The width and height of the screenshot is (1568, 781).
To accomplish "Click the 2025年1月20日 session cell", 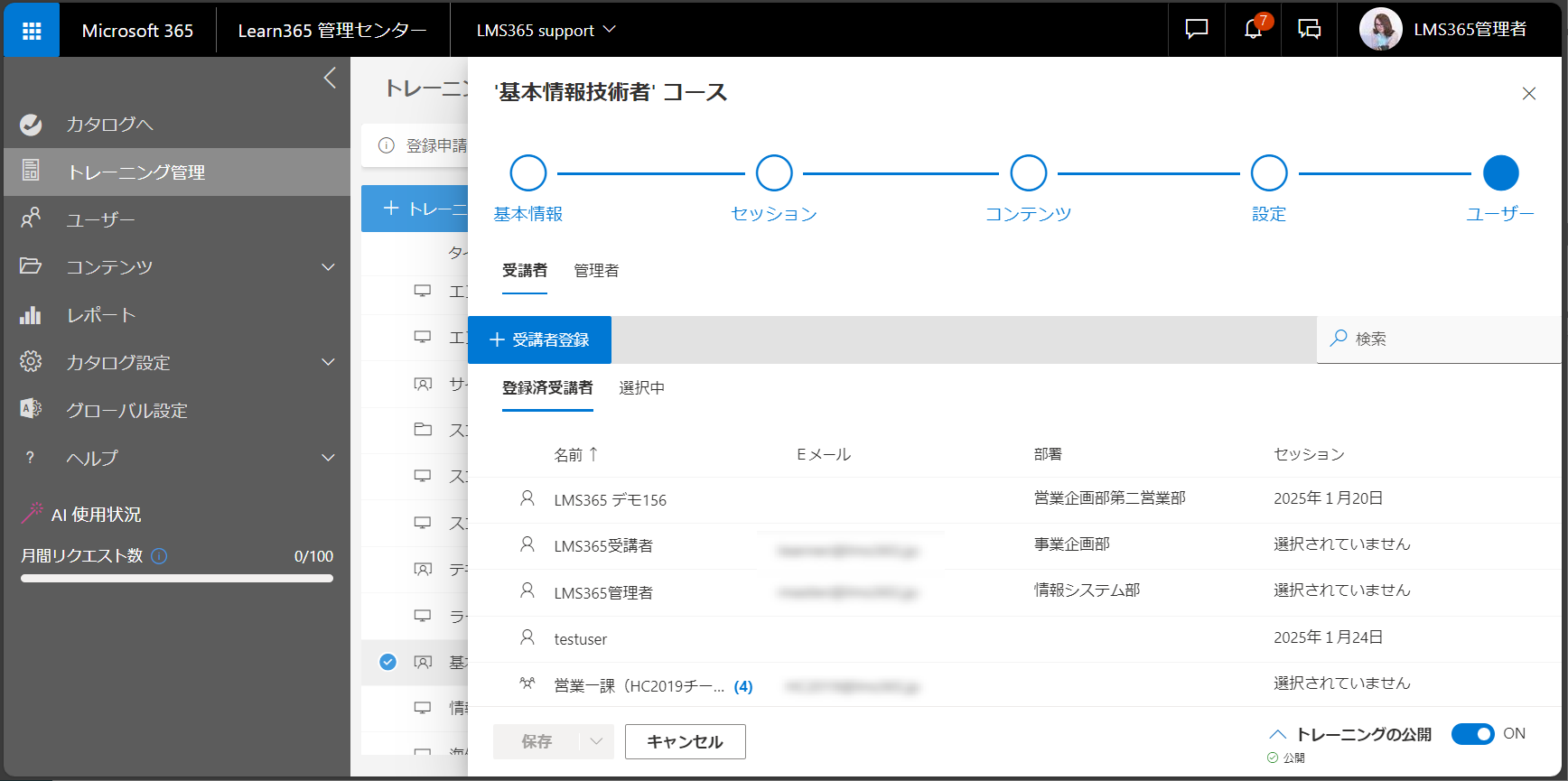I will [1328, 498].
